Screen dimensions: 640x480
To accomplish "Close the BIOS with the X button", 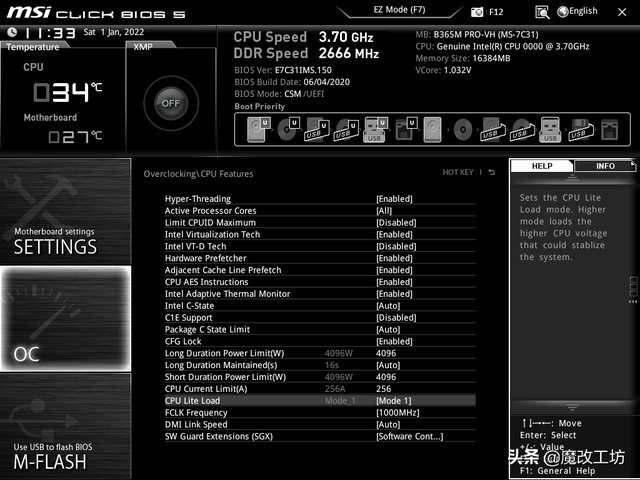I will coord(622,12).
